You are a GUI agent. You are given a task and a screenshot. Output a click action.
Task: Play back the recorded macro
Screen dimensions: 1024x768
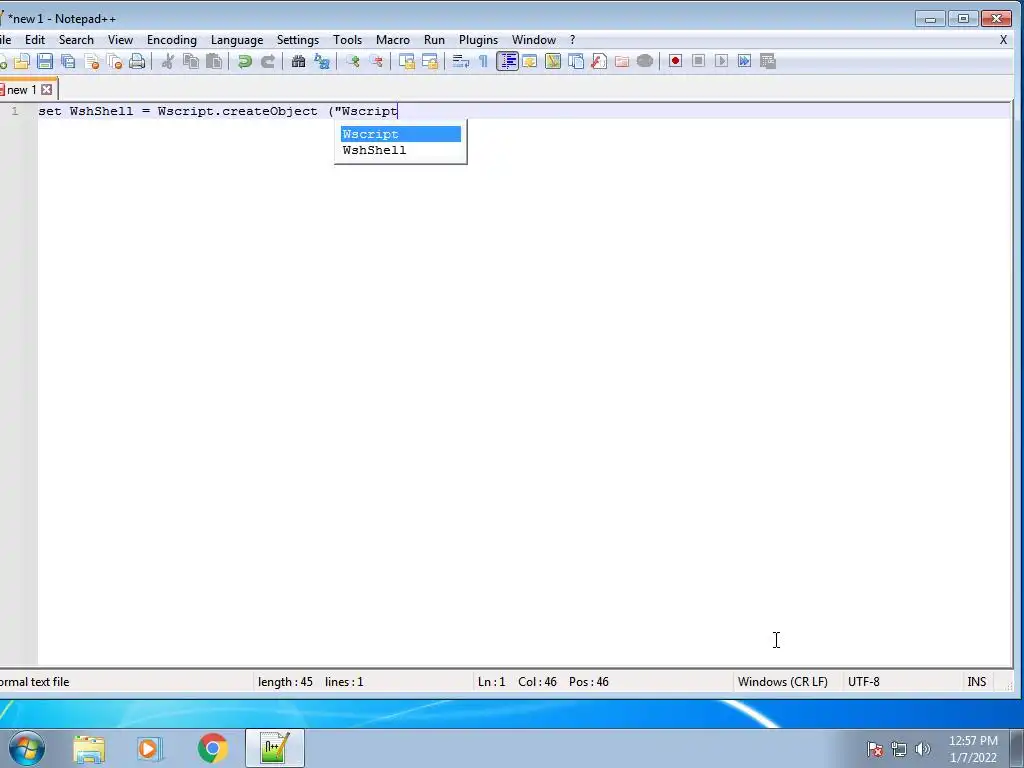click(721, 61)
